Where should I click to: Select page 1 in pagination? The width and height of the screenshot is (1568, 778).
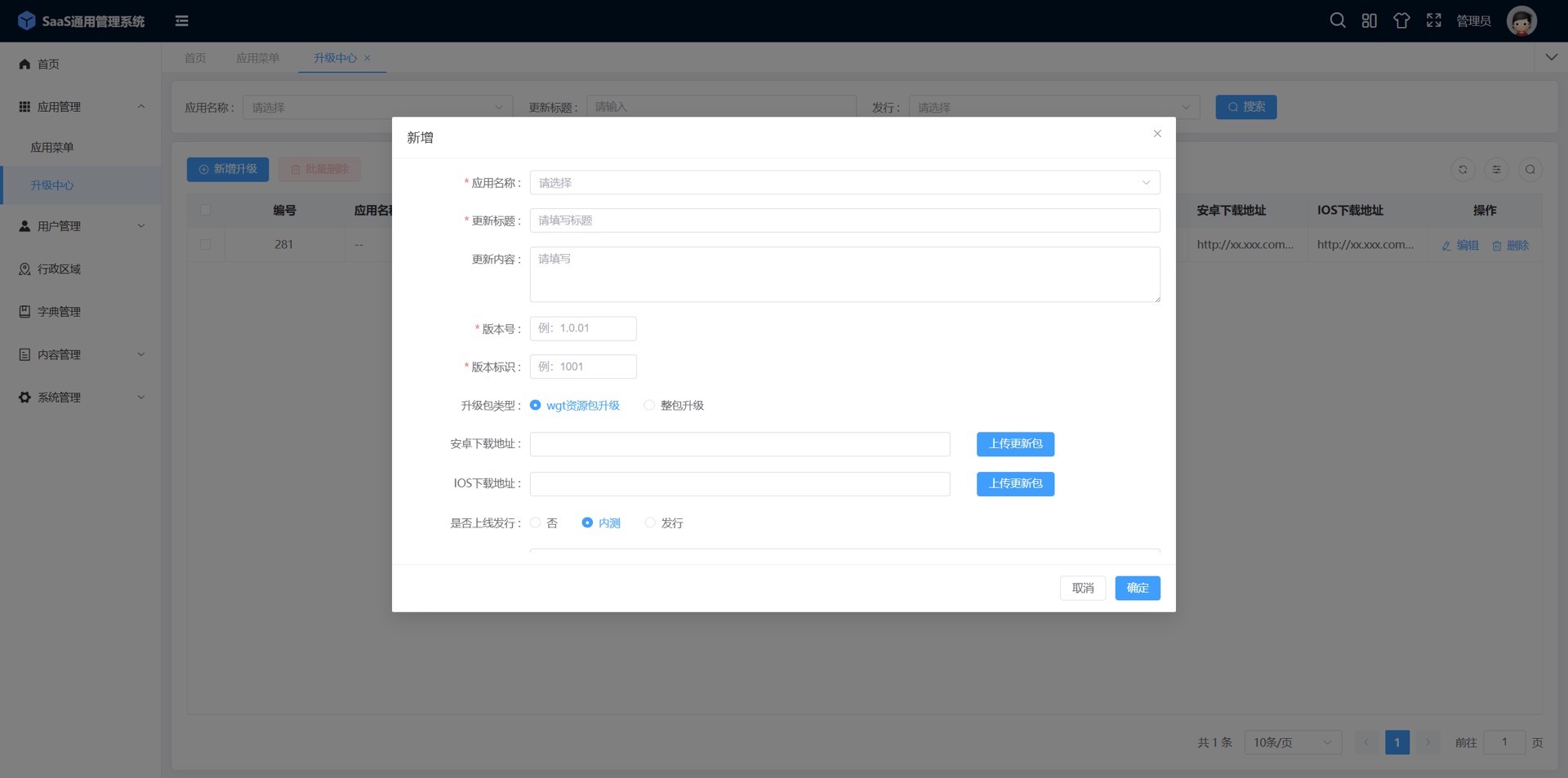(1397, 743)
